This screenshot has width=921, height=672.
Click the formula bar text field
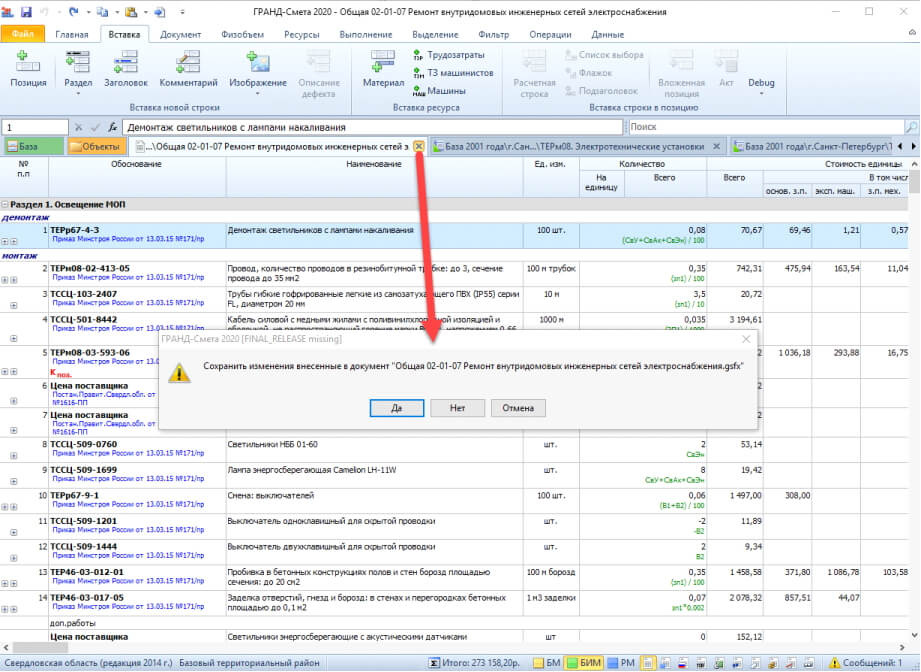tap(372, 127)
